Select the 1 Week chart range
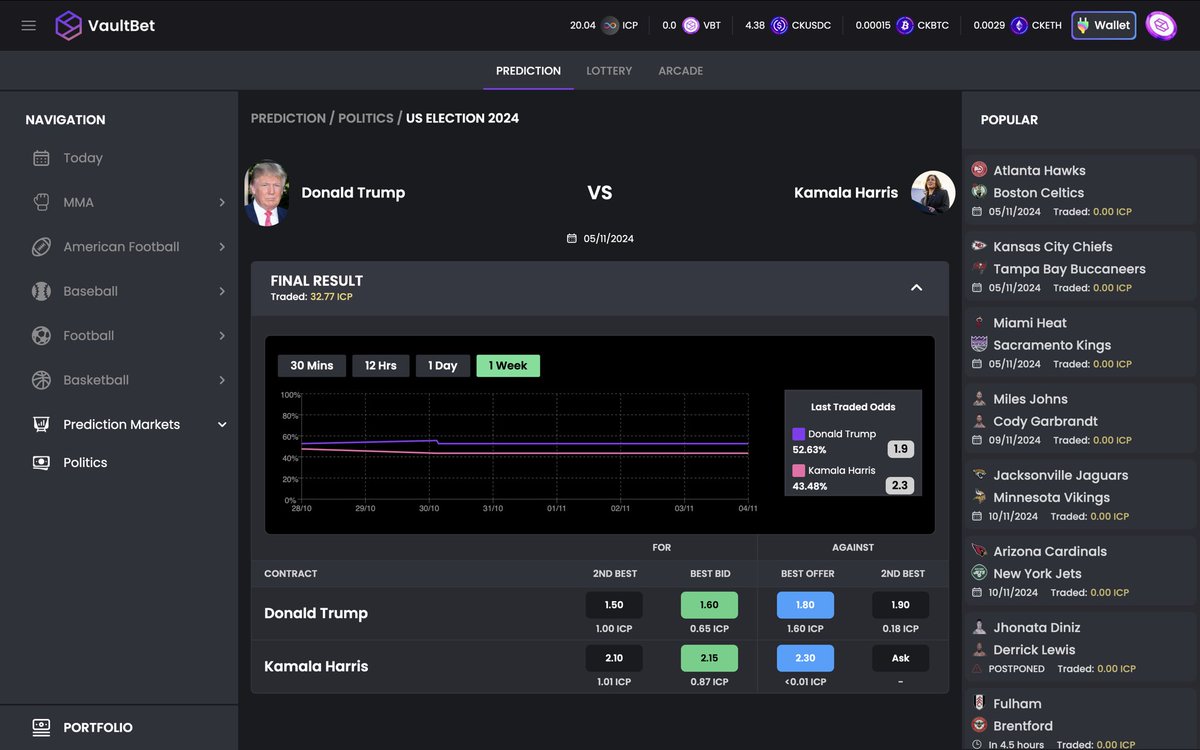Image resolution: width=1200 pixels, height=750 pixels. pos(508,366)
